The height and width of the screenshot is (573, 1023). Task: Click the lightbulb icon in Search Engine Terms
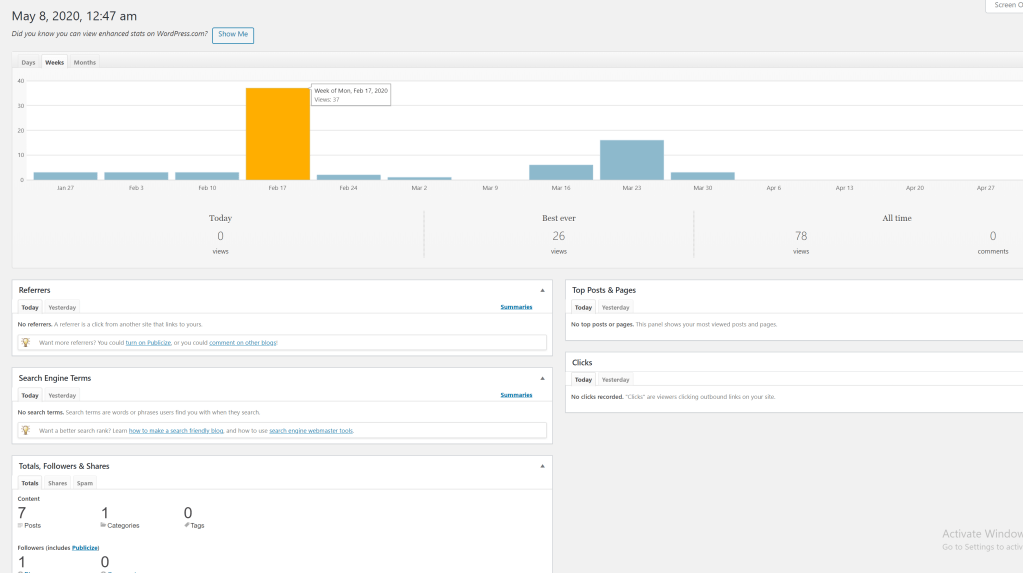tap(26, 430)
